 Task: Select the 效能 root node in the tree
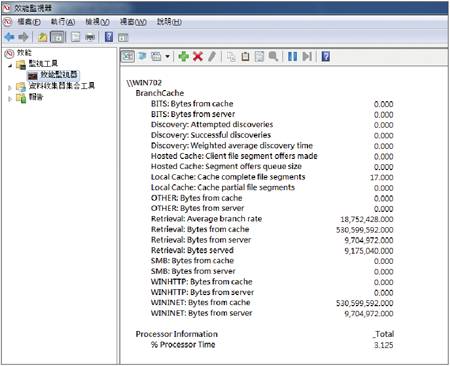click(24, 53)
